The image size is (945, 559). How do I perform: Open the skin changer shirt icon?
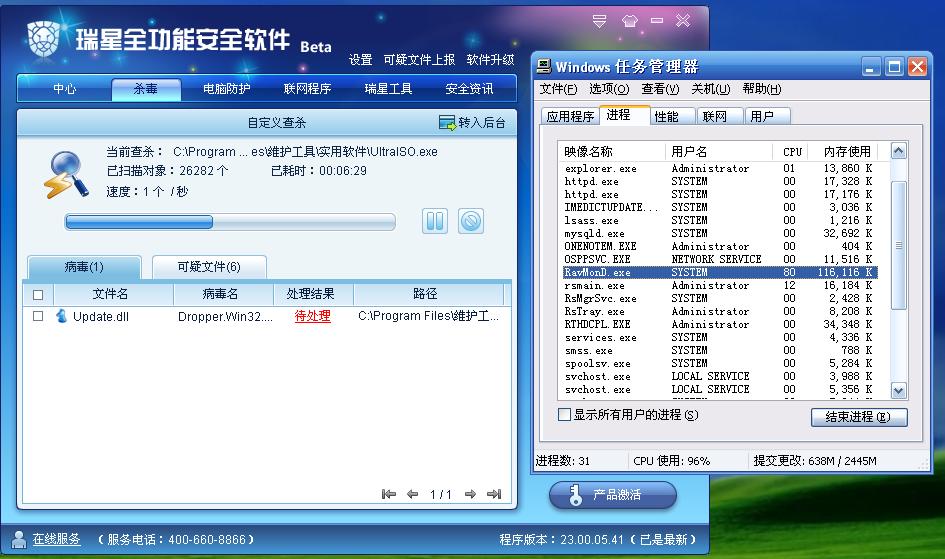pyautogui.click(x=630, y=21)
